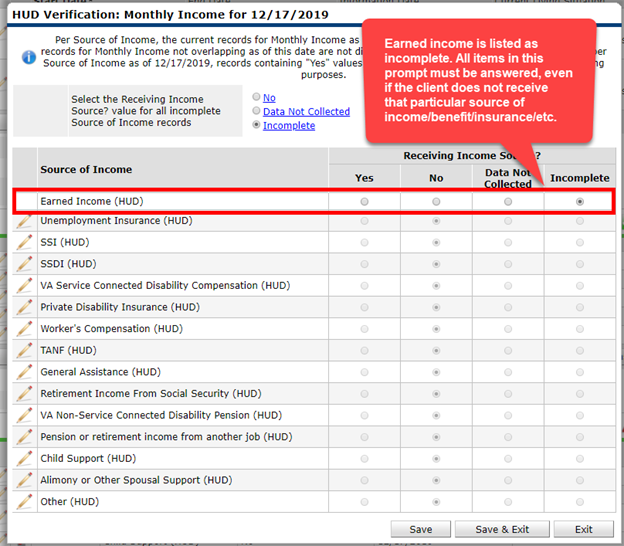
Task: Click the Incomplete column header
Action: 580,178
